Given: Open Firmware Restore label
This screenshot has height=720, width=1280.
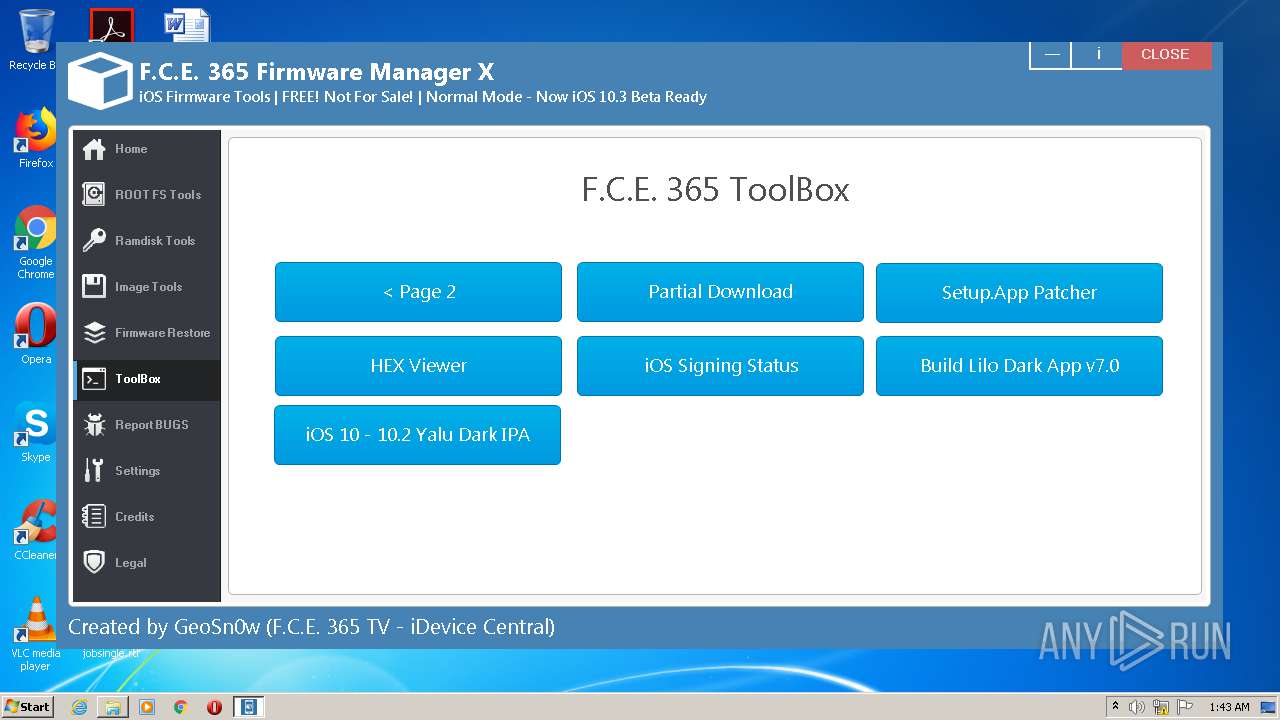Looking at the screenshot, I should 162,333.
